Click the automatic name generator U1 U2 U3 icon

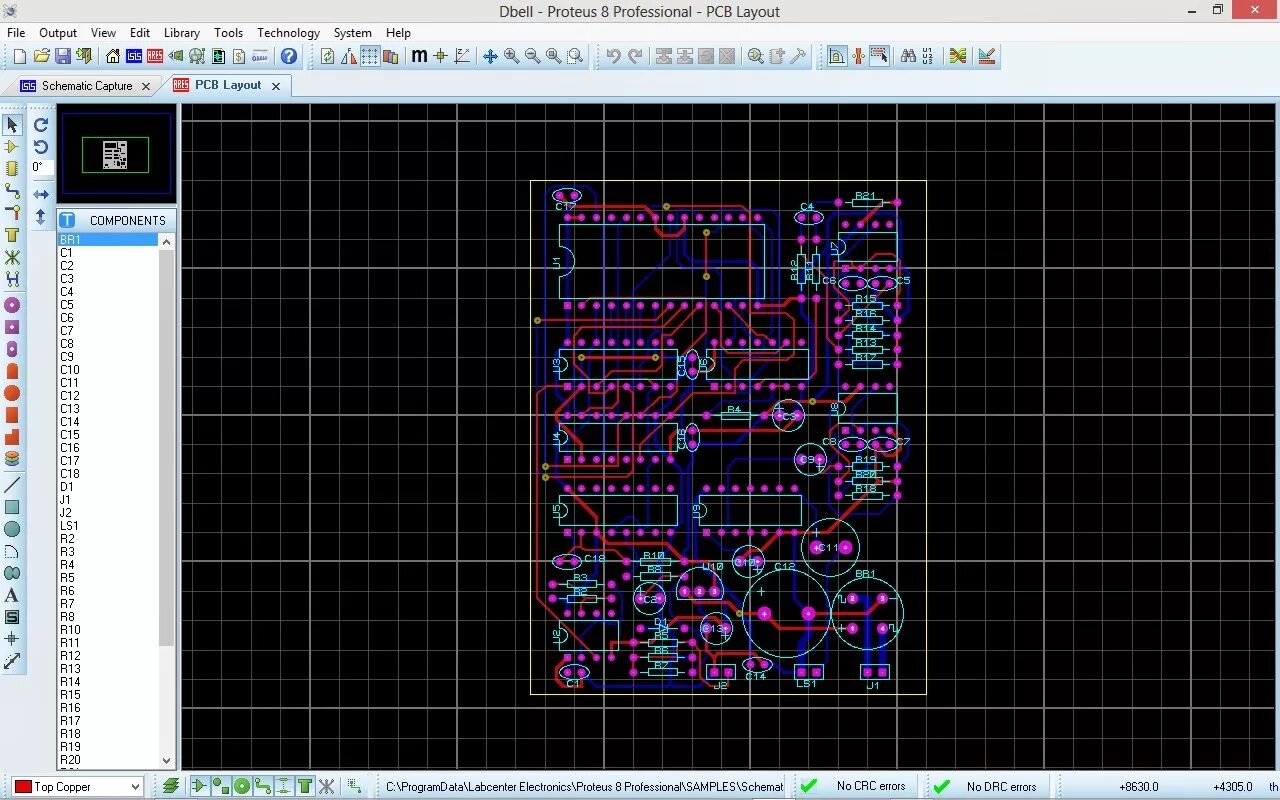(x=929, y=56)
